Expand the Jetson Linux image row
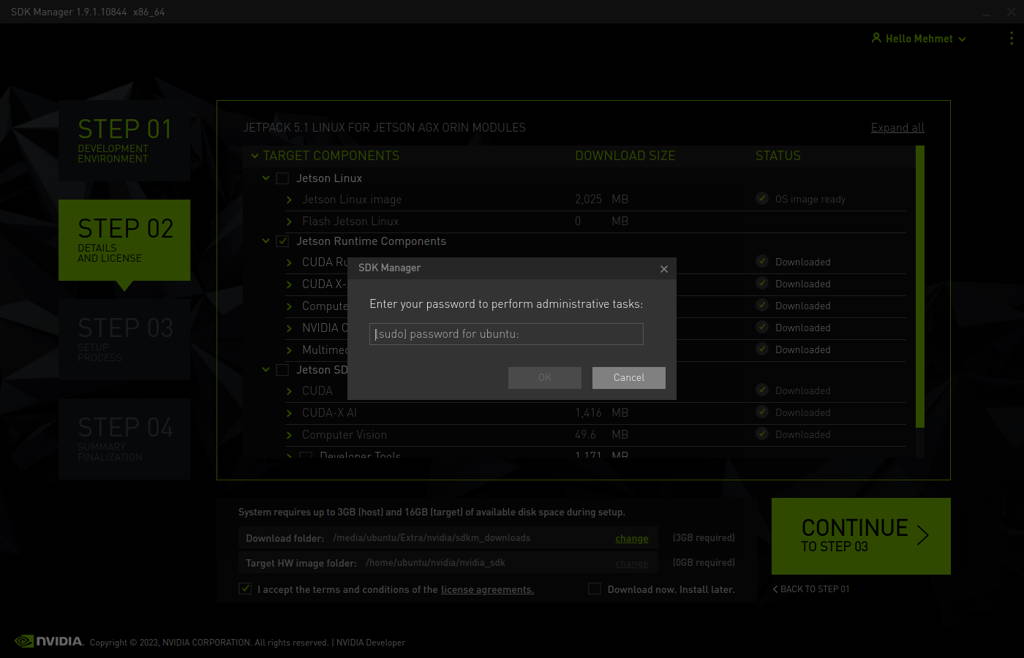 (289, 200)
